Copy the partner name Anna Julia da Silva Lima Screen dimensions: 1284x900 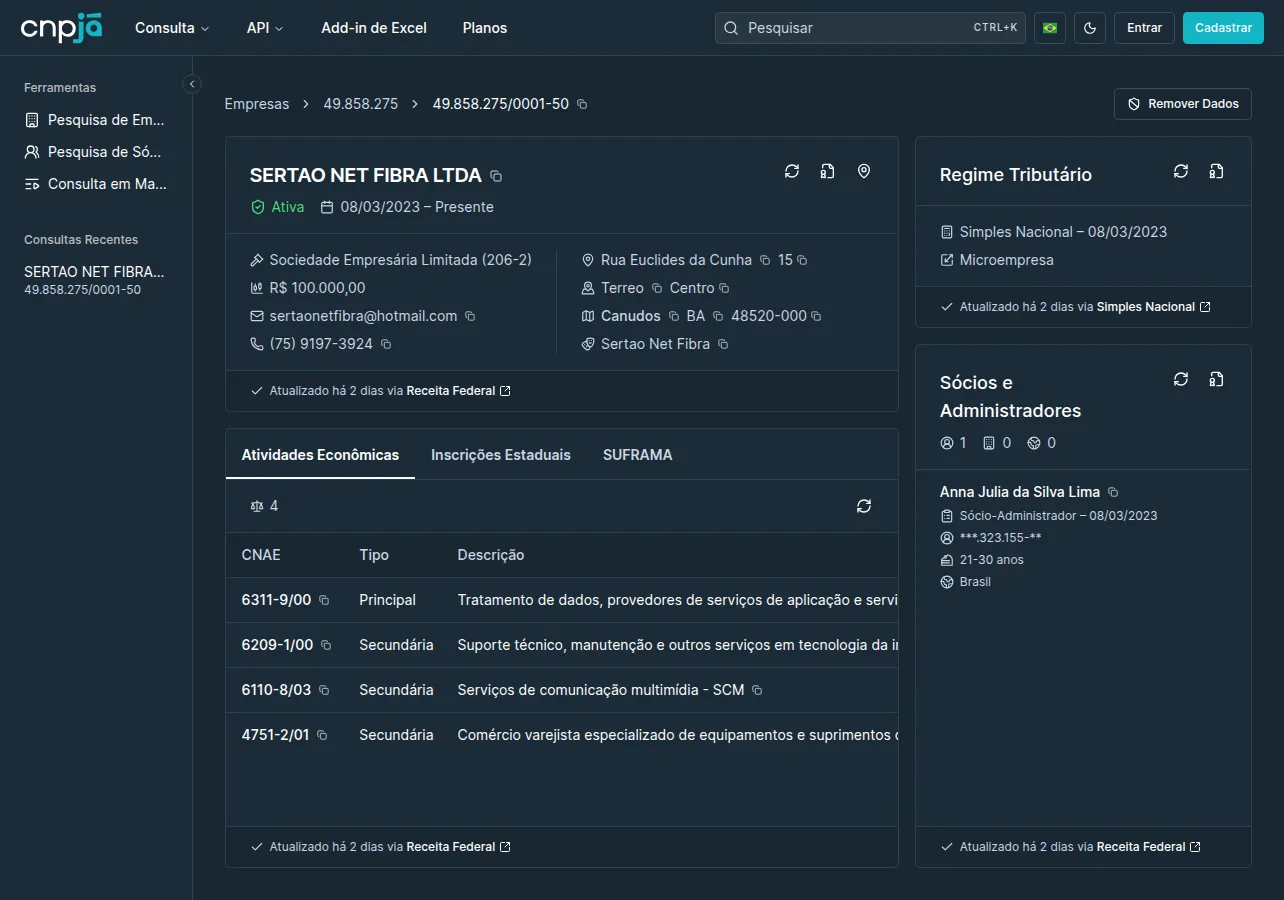click(x=1113, y=492)
